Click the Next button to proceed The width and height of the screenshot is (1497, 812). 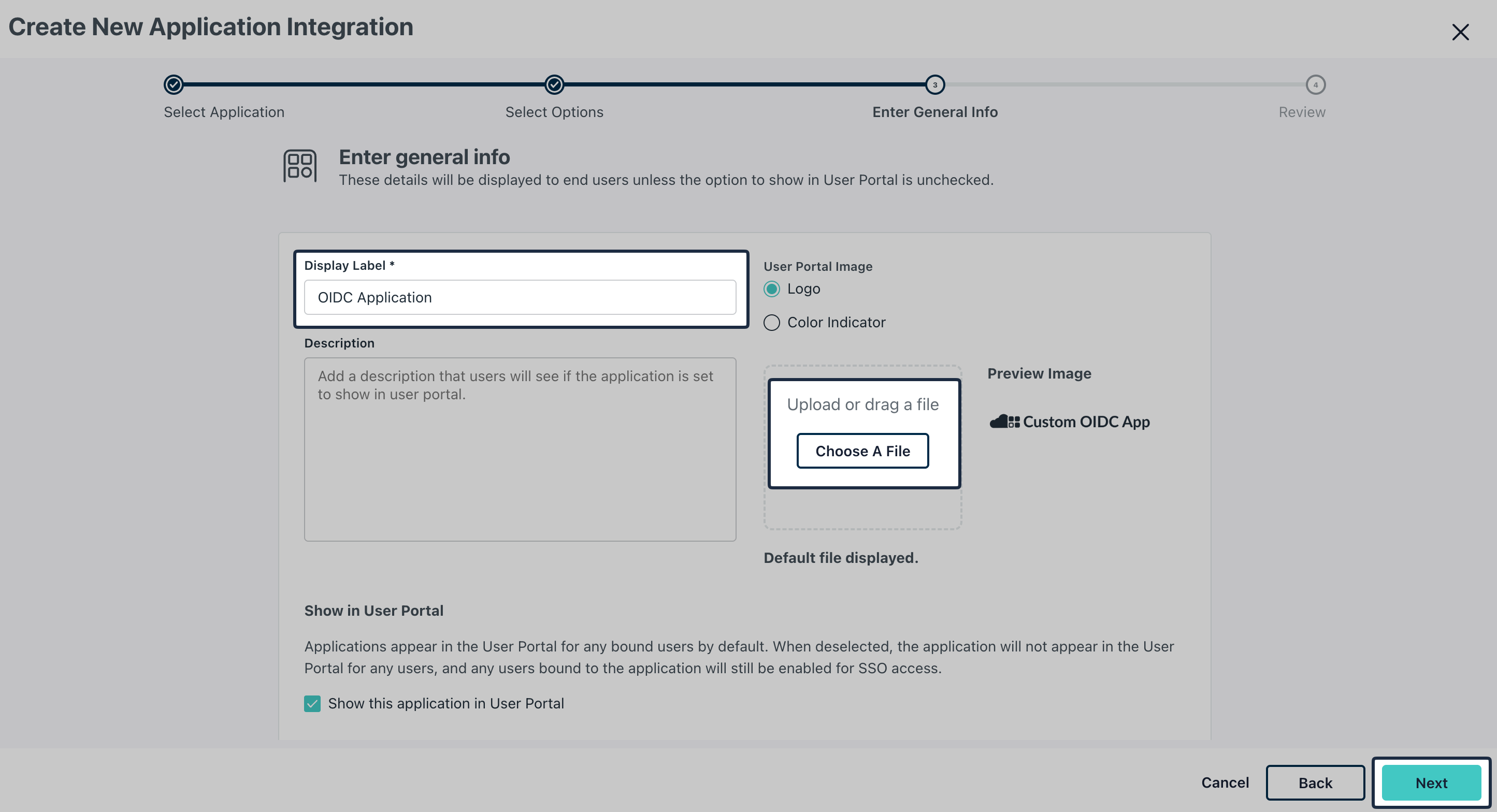click(x=1431, y=782)
